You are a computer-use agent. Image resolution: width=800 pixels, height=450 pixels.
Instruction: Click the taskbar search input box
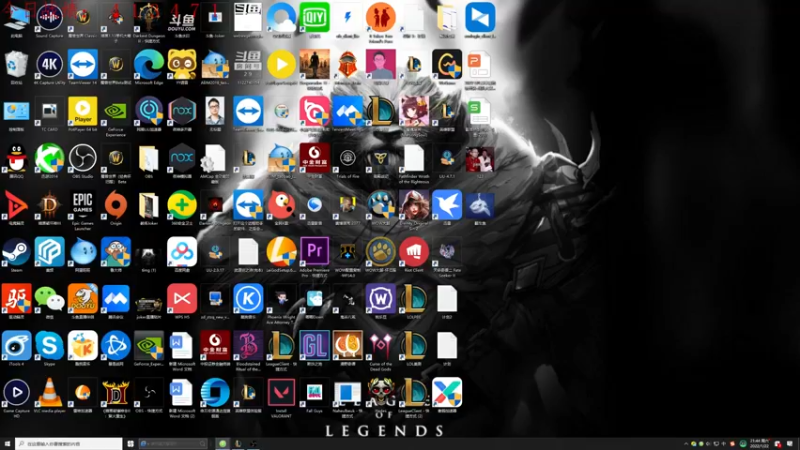[x=69, y=444]
